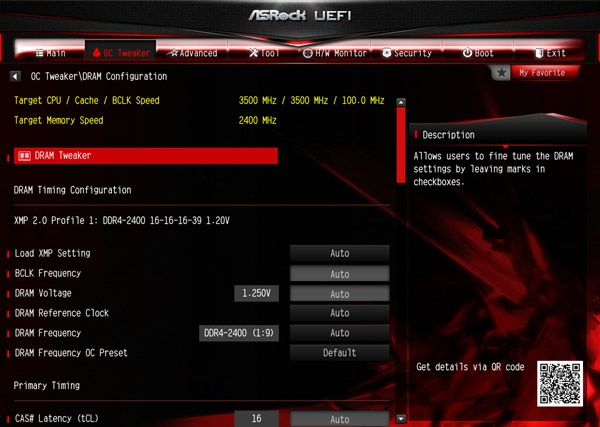Select the DRAM Voltage label
The image size is (600, 427).
pyautogui.click(x=43, y=293)
